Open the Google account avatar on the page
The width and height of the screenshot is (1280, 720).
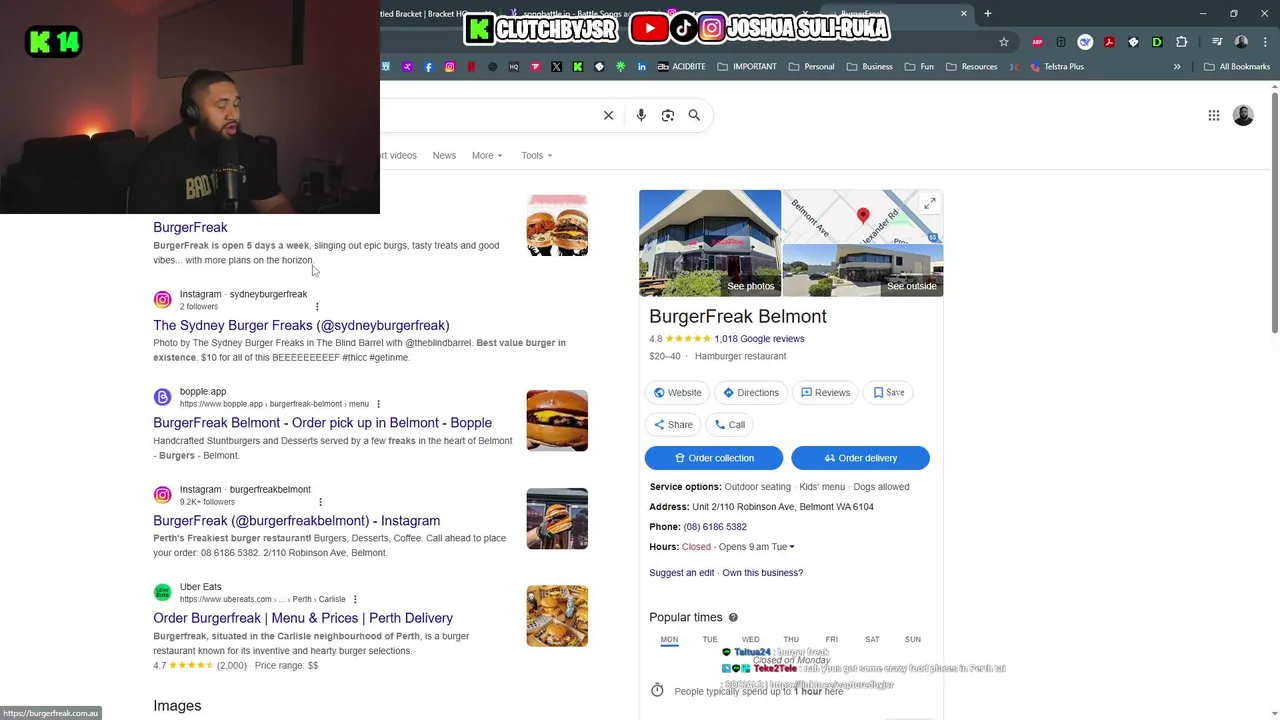pyautogui.click(x=1243, y=115)
